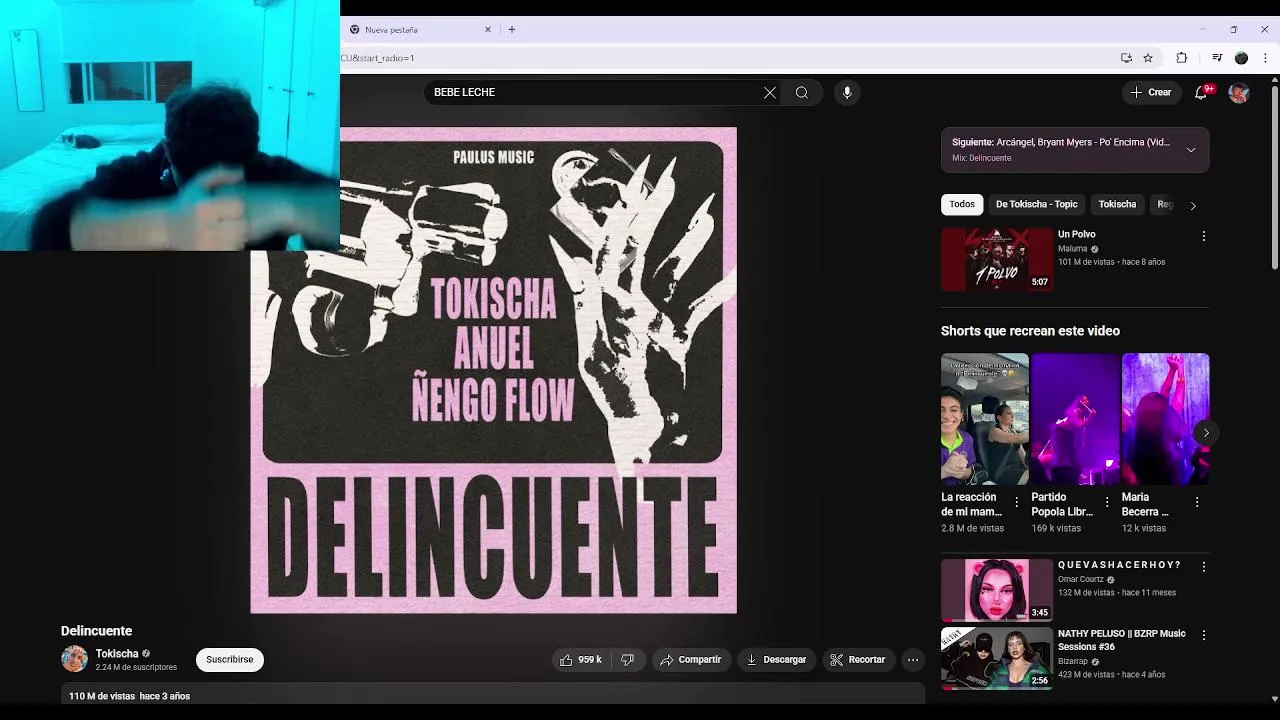1280x720 pixels.
Task: Close the Nueva pestaña tab
Action: 488,30
